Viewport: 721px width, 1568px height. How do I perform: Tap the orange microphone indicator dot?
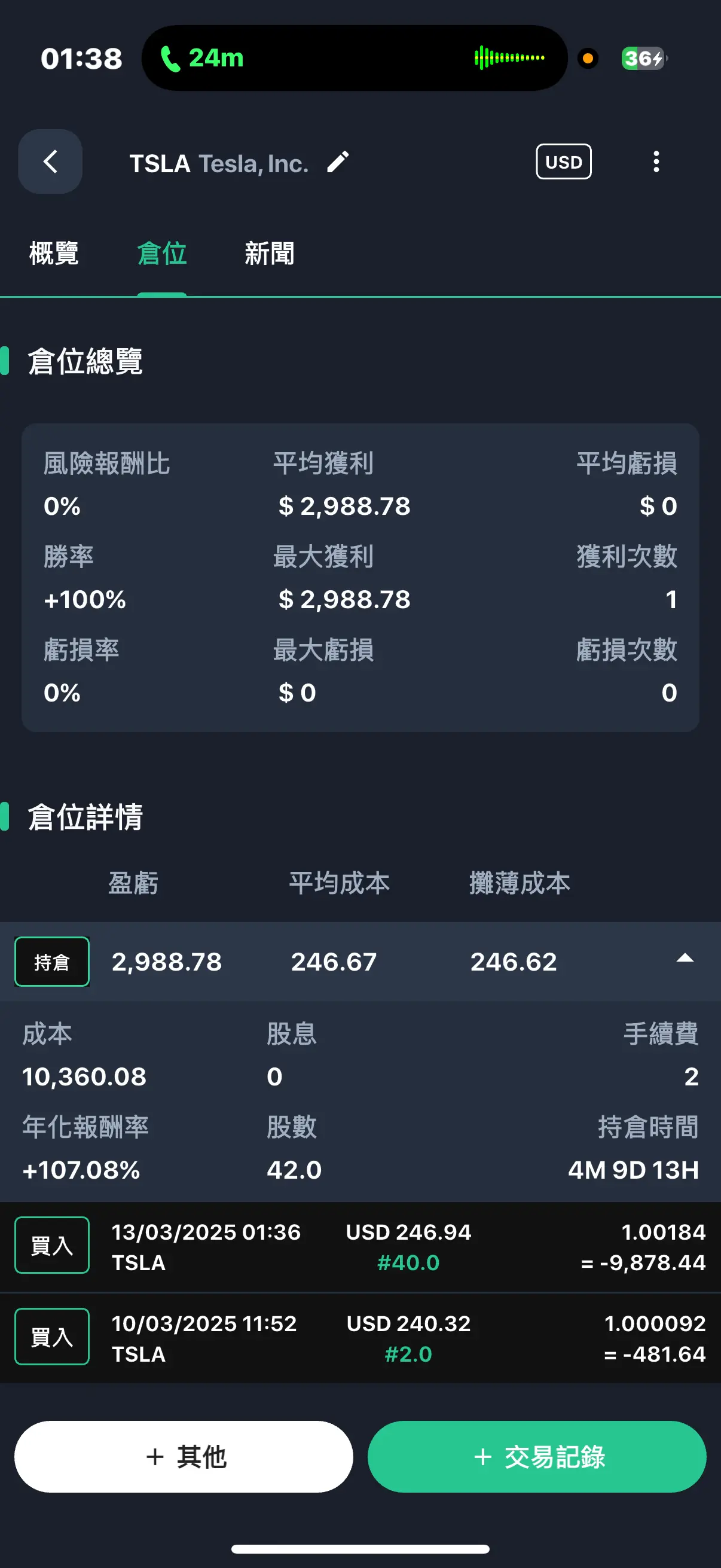[x=588, y=59]
